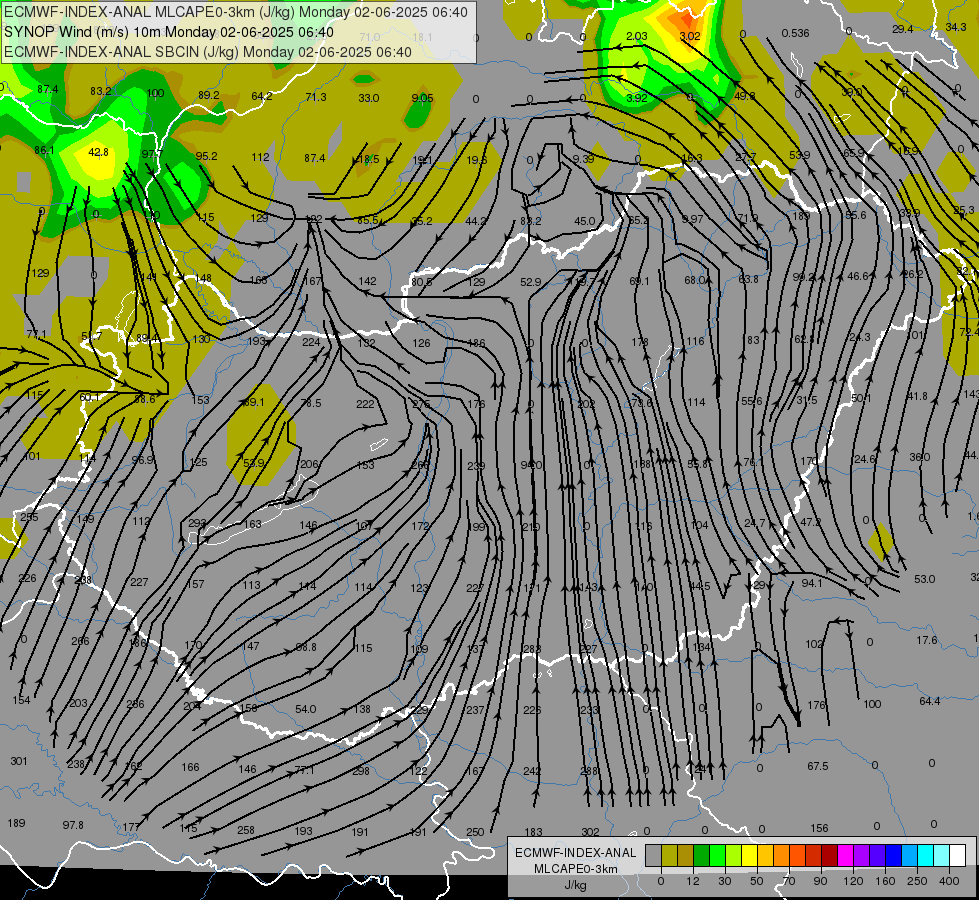Click the dark green legend swatch
The height and width of the screenshot is (900, 979).
(x=701, y=855)
